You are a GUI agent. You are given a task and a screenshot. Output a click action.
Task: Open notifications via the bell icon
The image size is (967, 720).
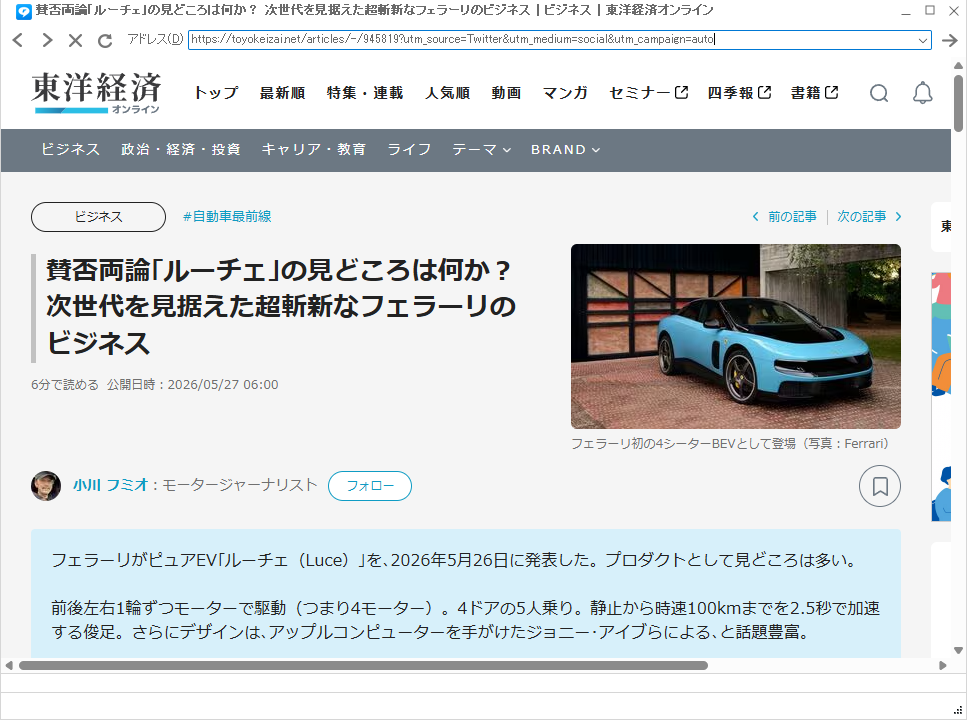[x=923, y=93]
